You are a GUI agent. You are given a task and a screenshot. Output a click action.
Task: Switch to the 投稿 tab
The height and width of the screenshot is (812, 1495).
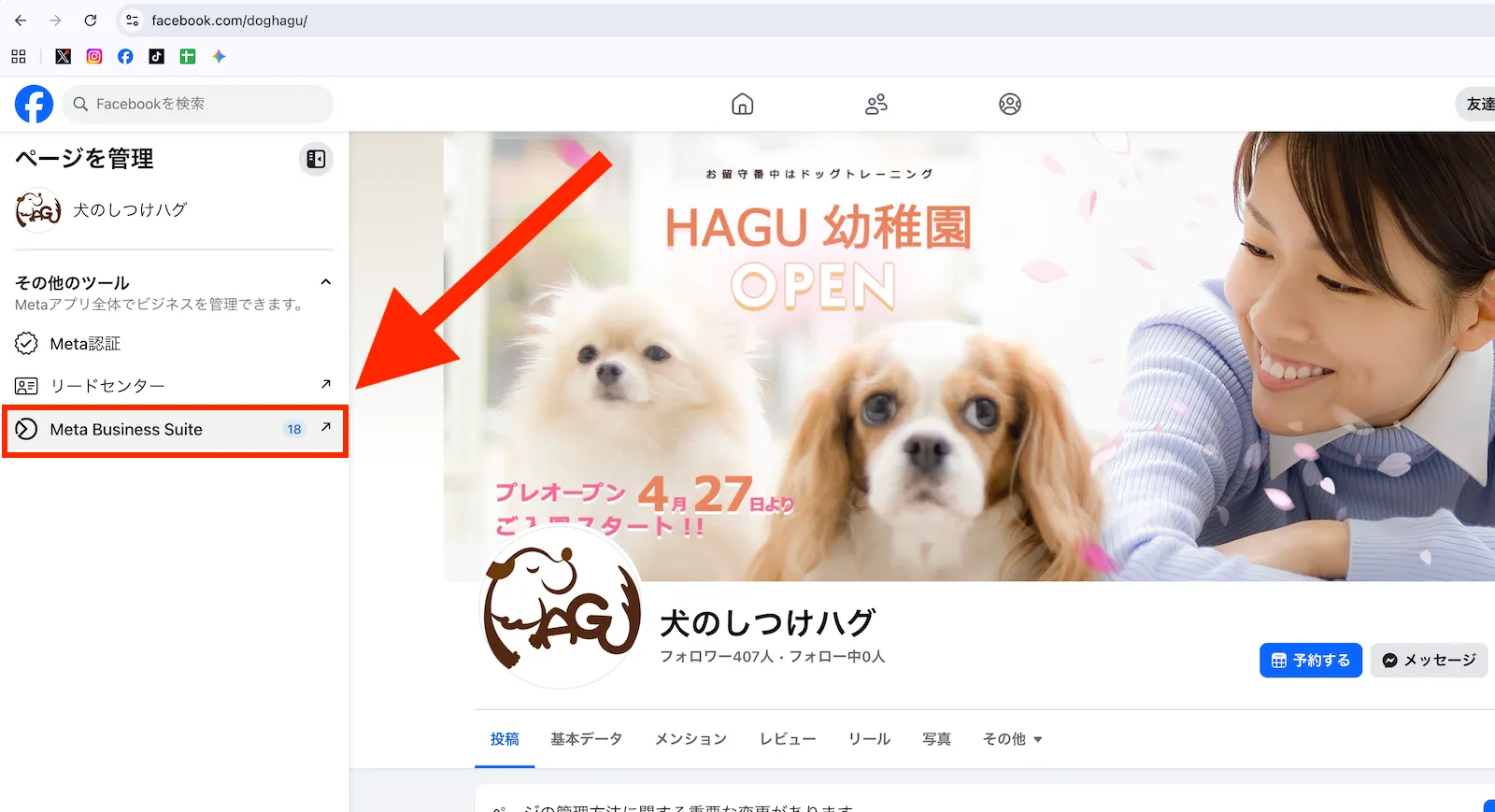pyautogui.click(x=505, y=739)
